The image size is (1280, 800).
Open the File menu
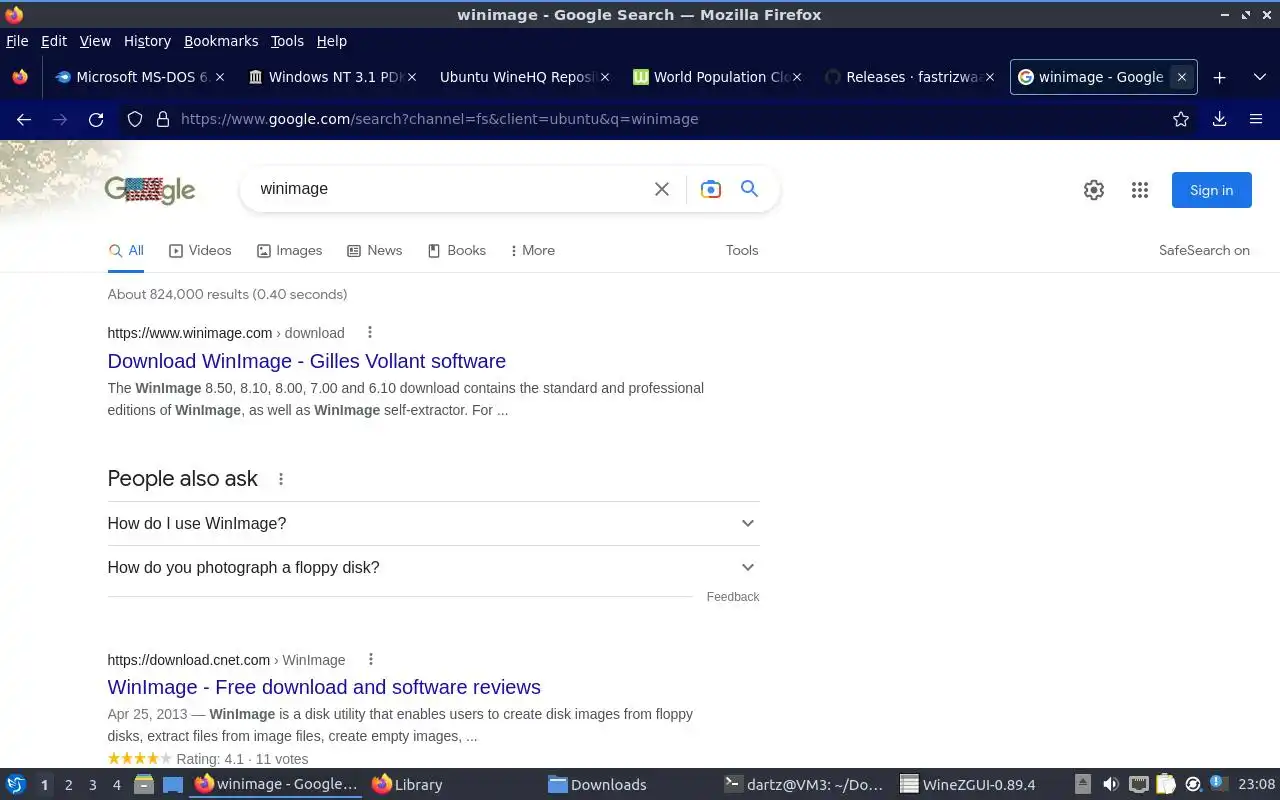17,41
